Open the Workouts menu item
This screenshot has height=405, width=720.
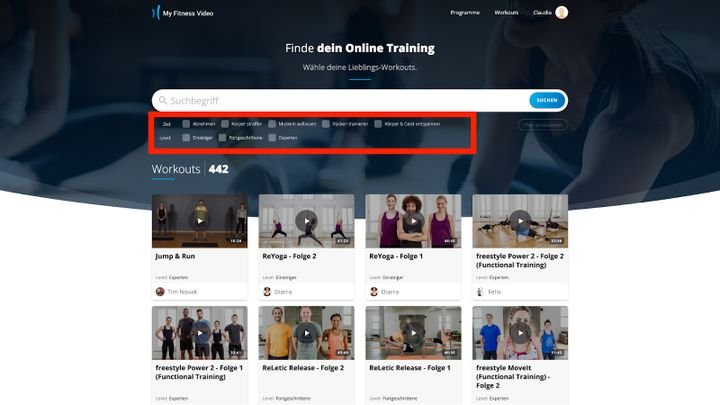(x=506, y=12)
